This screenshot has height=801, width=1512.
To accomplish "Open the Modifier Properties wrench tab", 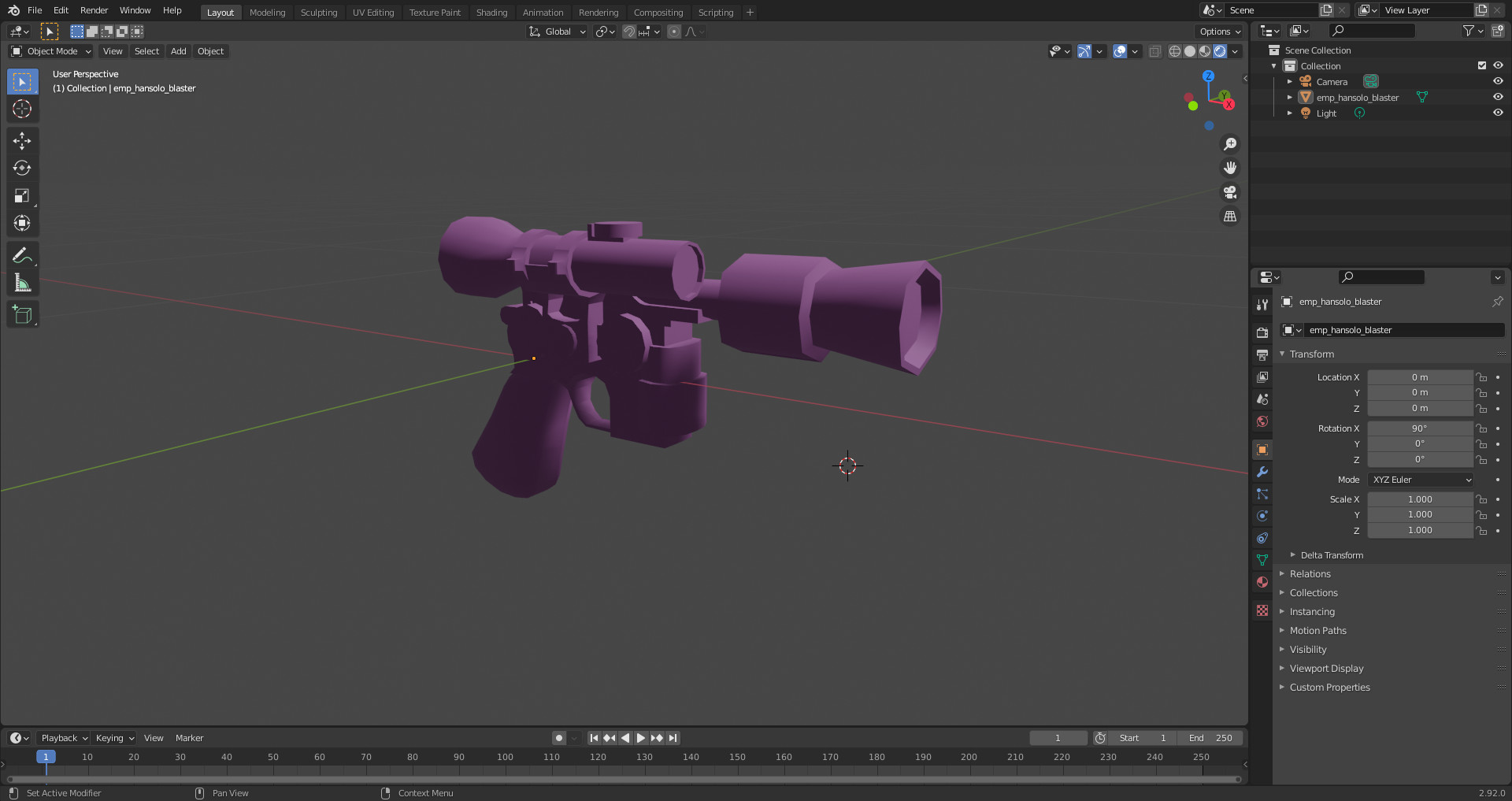I will click(x=1262, y=471).
